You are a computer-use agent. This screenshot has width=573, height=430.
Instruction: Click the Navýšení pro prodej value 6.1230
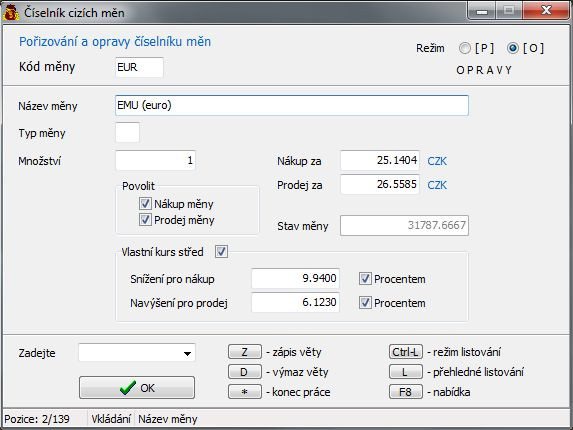[295, 302]
